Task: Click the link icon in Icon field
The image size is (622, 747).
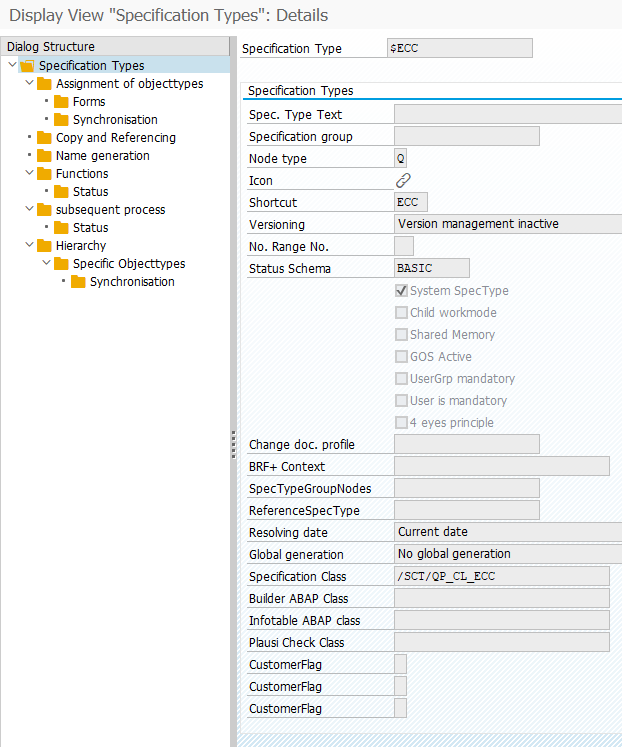Action: click(403, 181)
